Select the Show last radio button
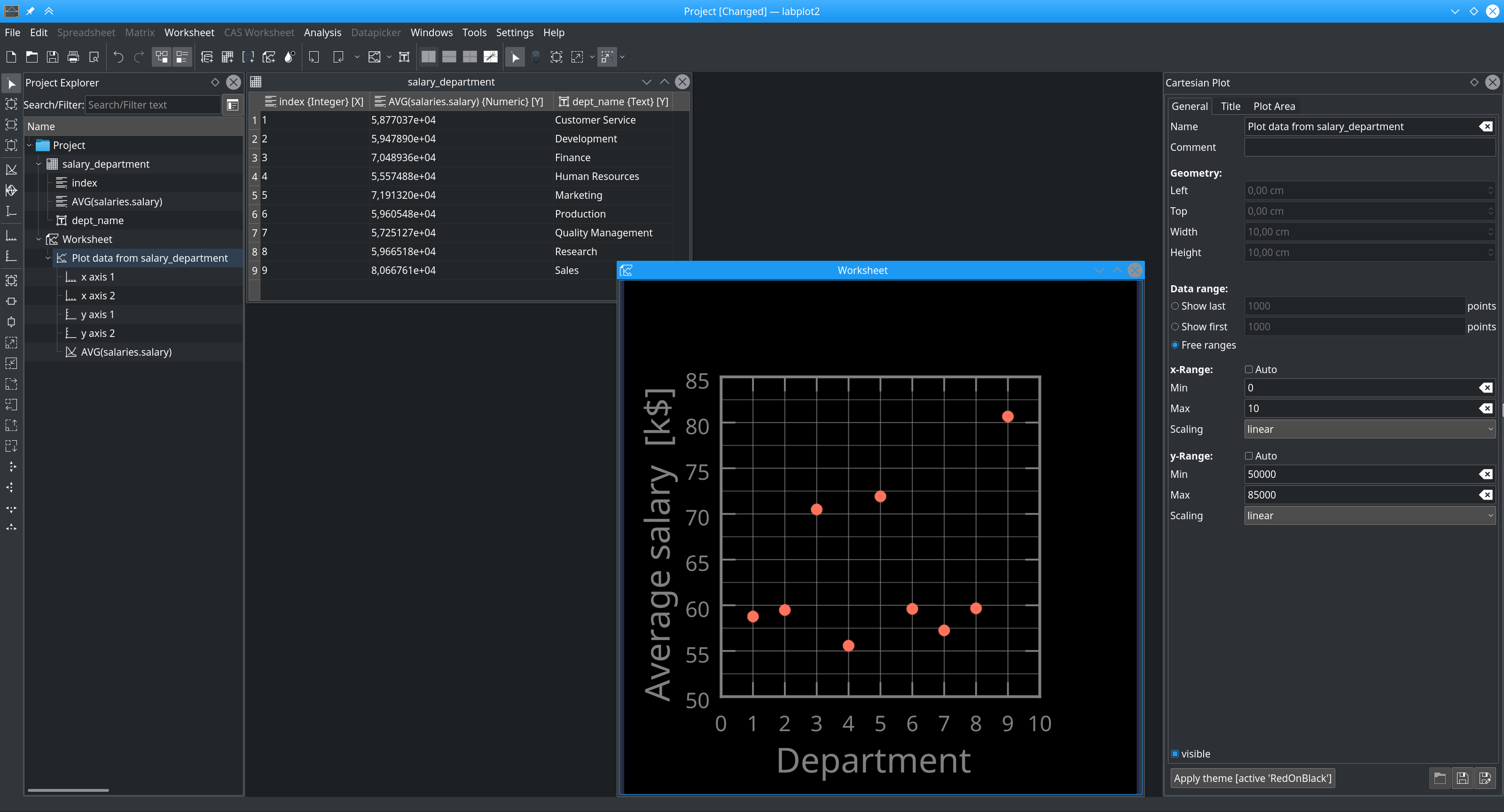This screenshot has width=1504, height=812. pyautogui.click(x=1175, y=306)
